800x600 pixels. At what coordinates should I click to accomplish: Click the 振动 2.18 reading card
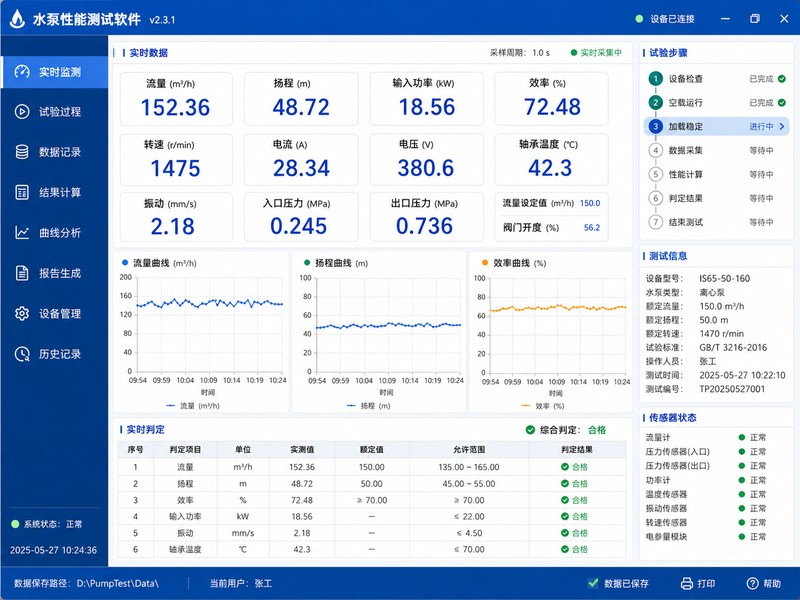(x=176, y=217)
